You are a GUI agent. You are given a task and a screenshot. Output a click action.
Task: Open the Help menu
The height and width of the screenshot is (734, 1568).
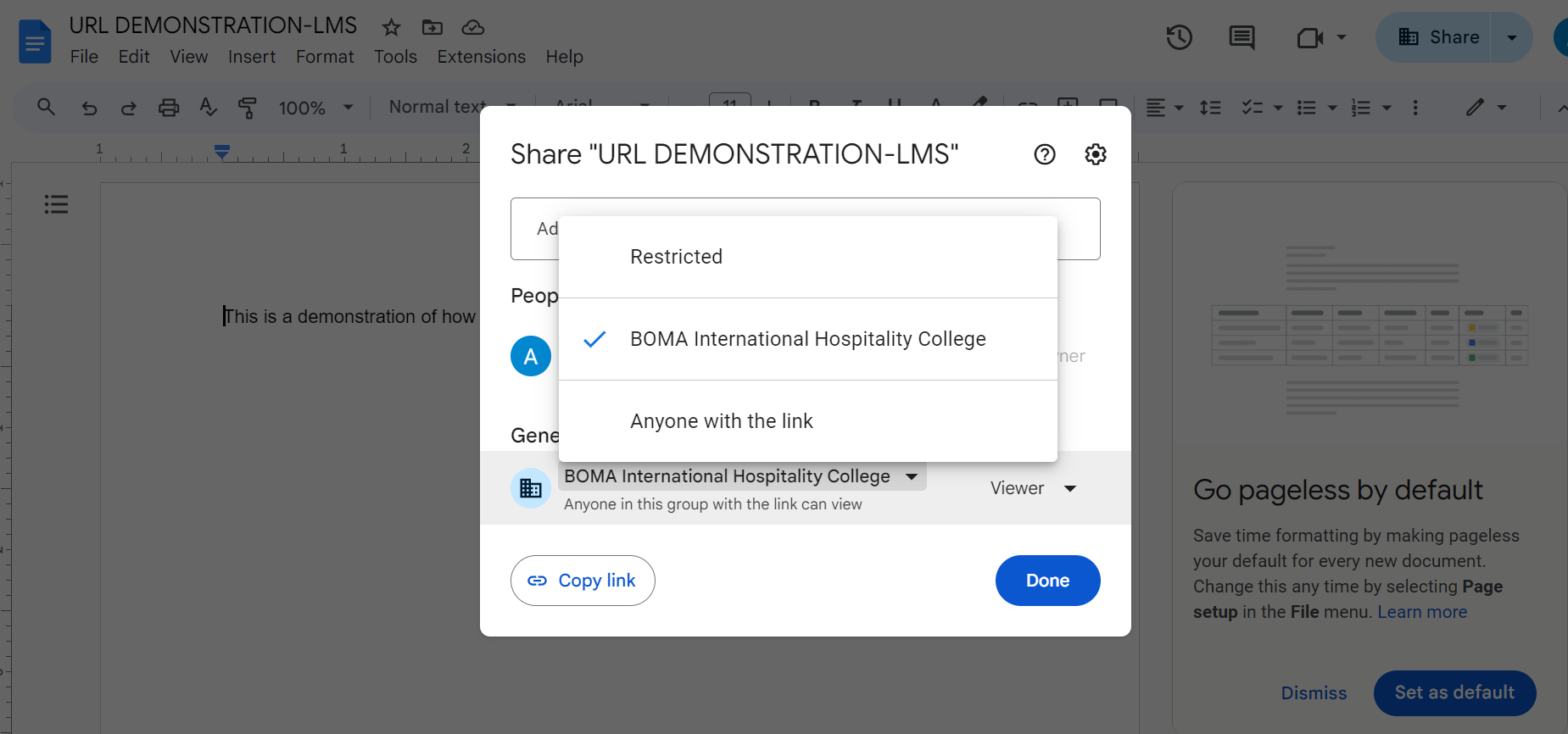click(564, 57)
